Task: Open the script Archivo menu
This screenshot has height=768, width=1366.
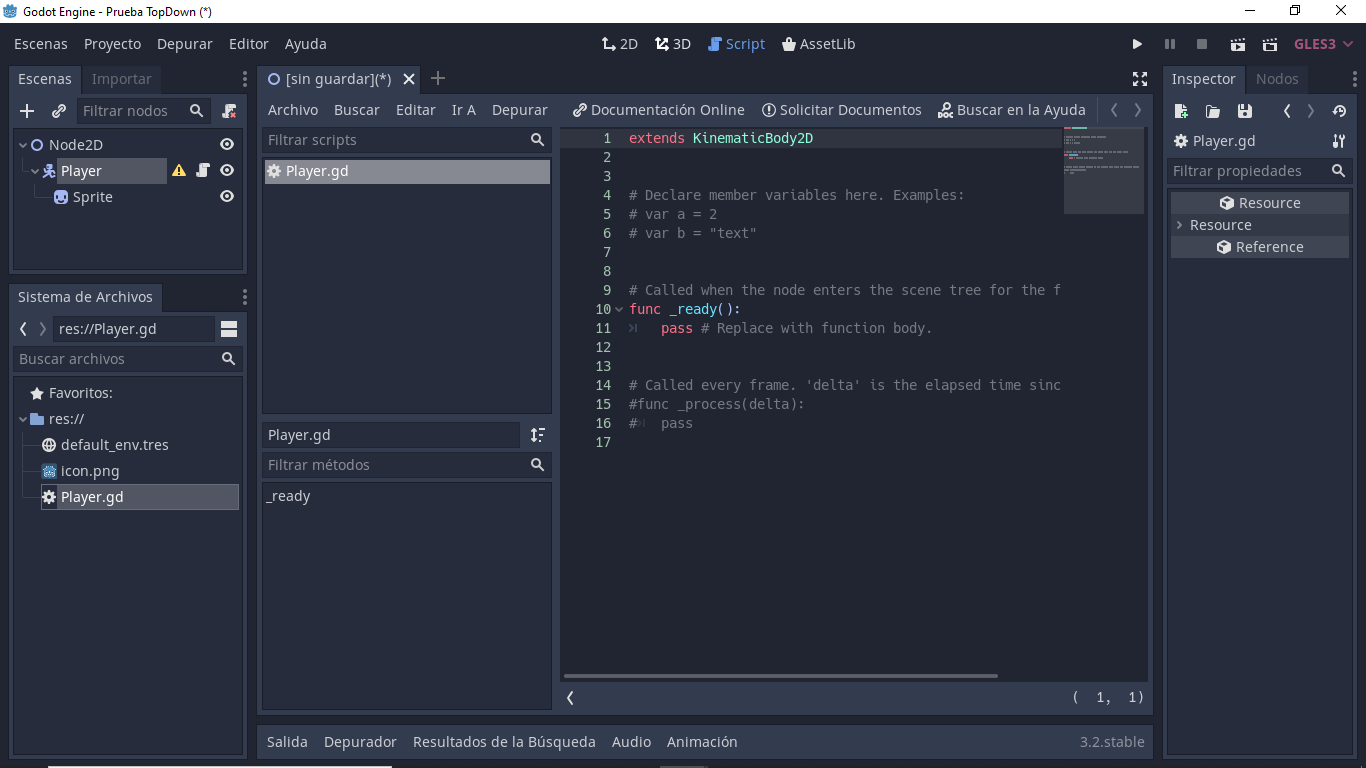Action: coord(293,110)
